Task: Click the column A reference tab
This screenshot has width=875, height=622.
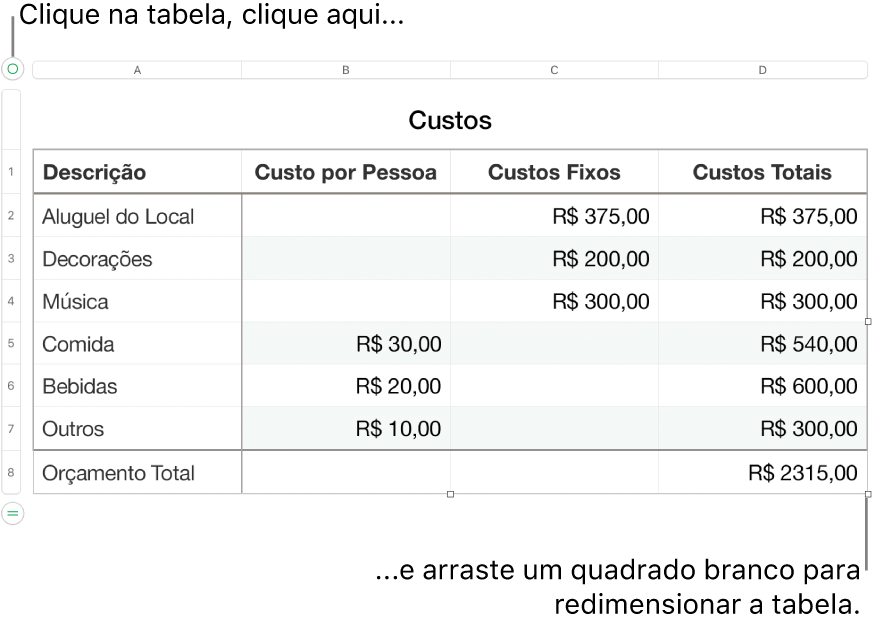Action: [x=137, y=69]
